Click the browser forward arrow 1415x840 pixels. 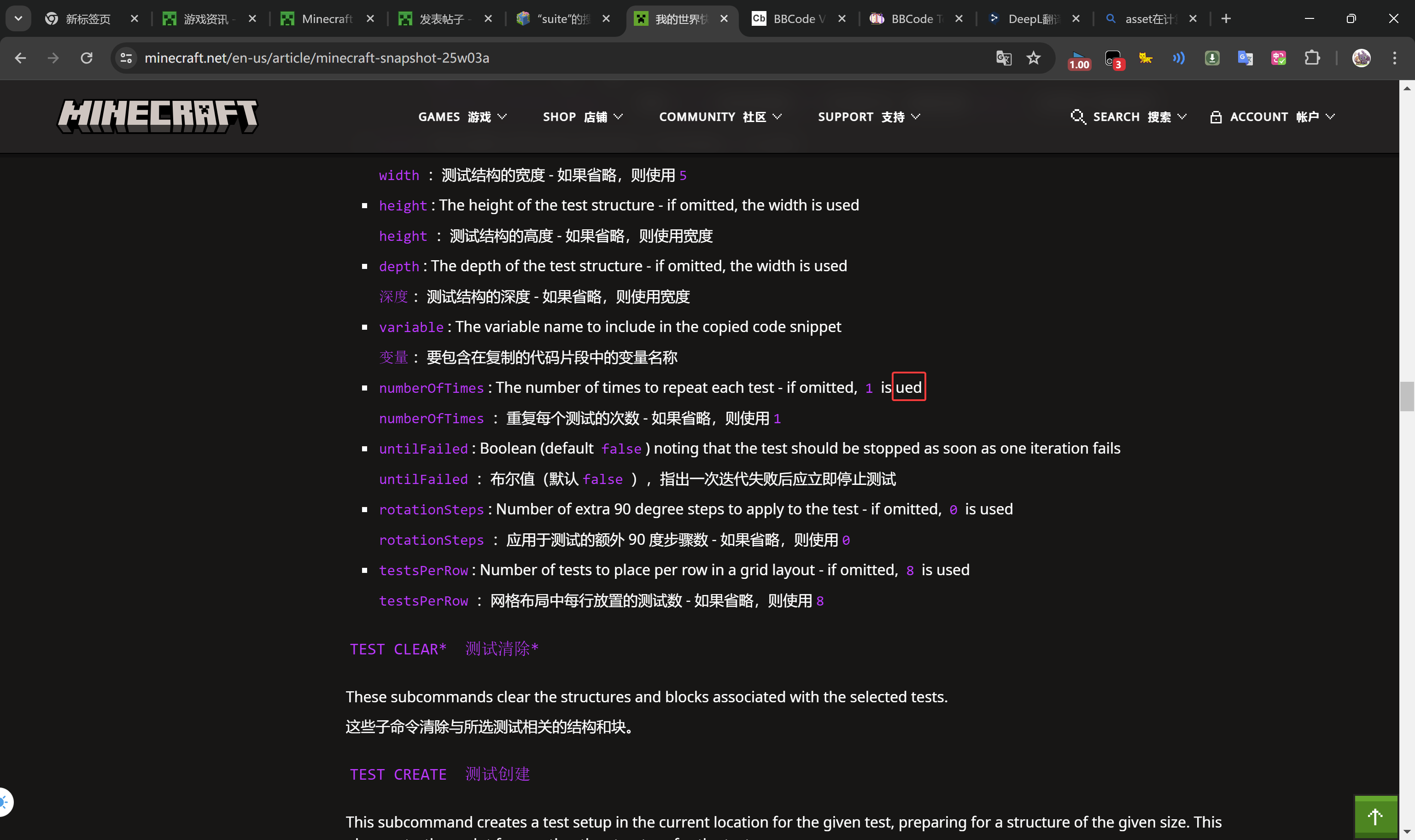click(53, 58)
